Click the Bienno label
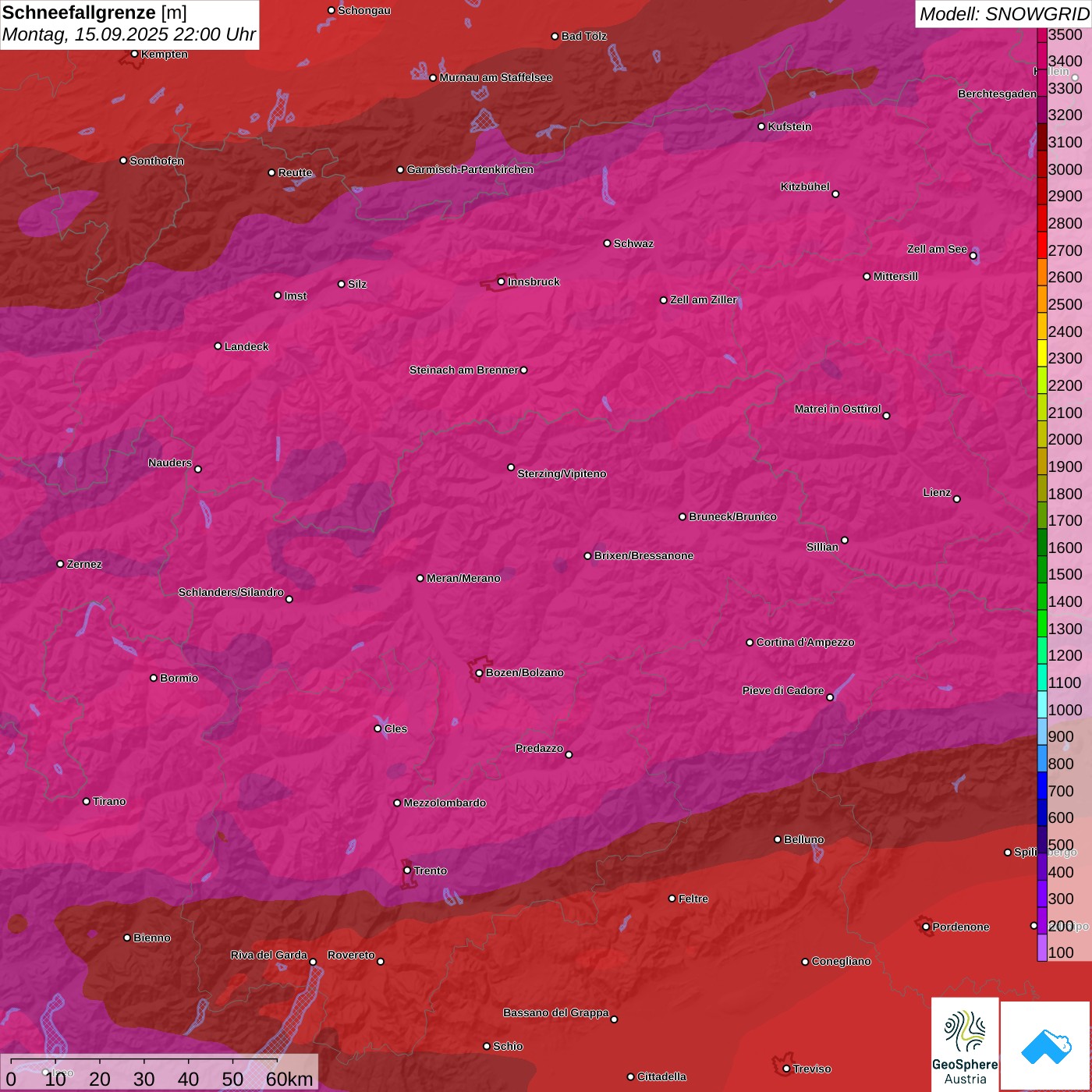 tap(151, 938)
